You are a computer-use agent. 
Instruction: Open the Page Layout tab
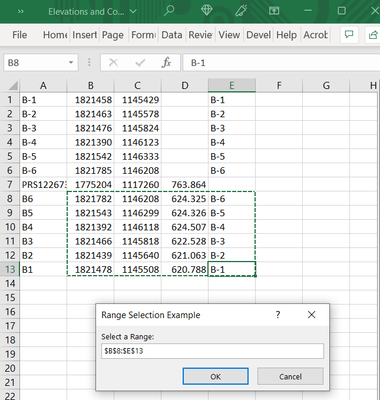point(113,35)
